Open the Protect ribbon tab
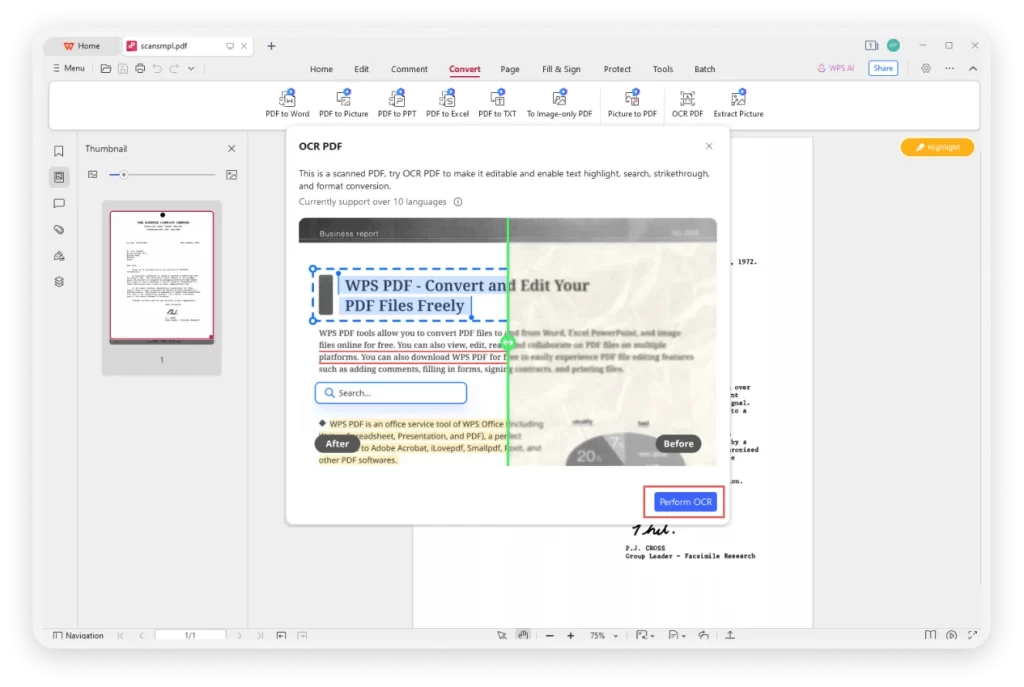The width and height of the screenshot is (1024, 687). pos(617,69)
